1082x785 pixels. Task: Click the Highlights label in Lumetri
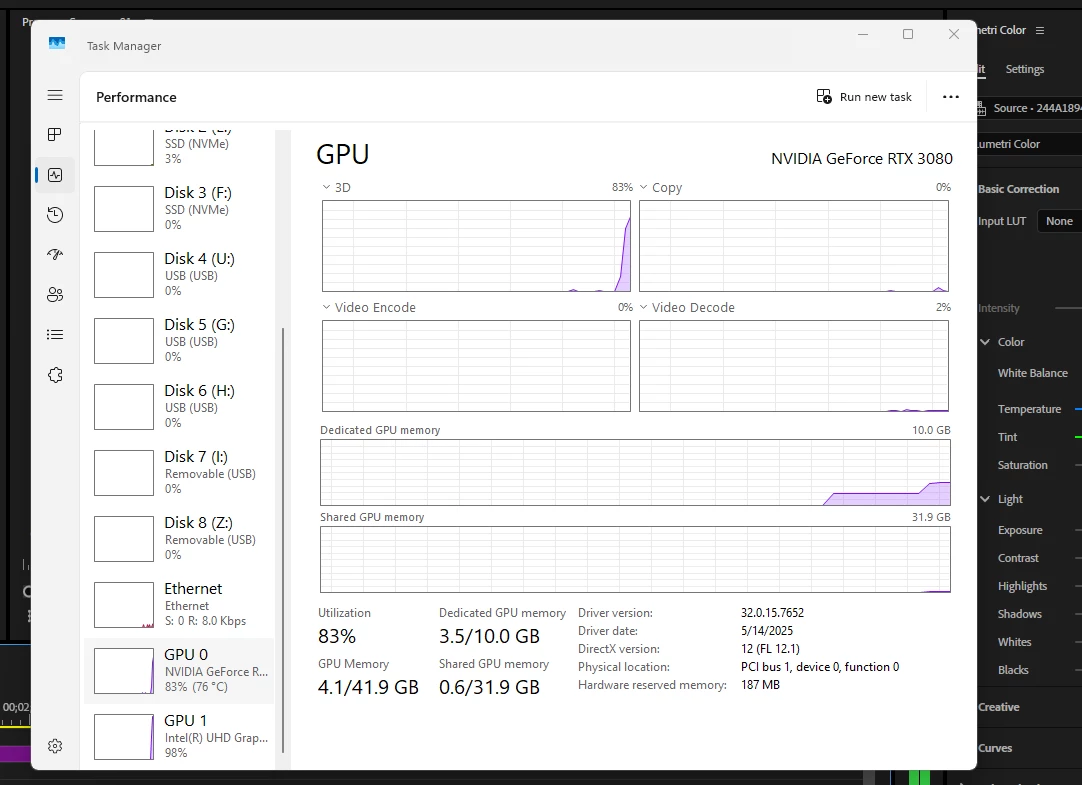pyautogui.click(x=1022, y=586)
